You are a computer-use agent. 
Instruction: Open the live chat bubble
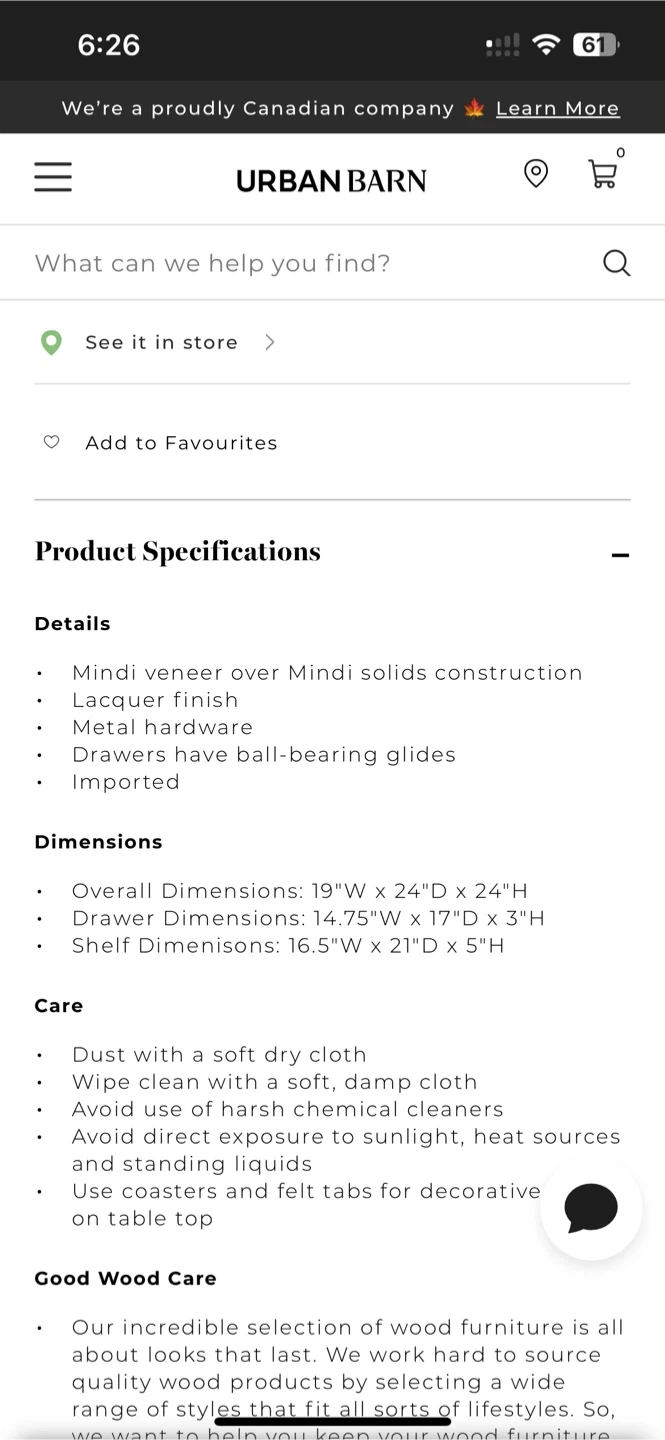point(591,1208)
